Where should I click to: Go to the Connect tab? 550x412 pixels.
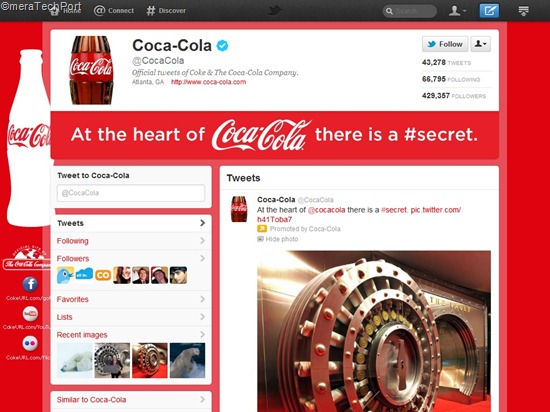114,11
